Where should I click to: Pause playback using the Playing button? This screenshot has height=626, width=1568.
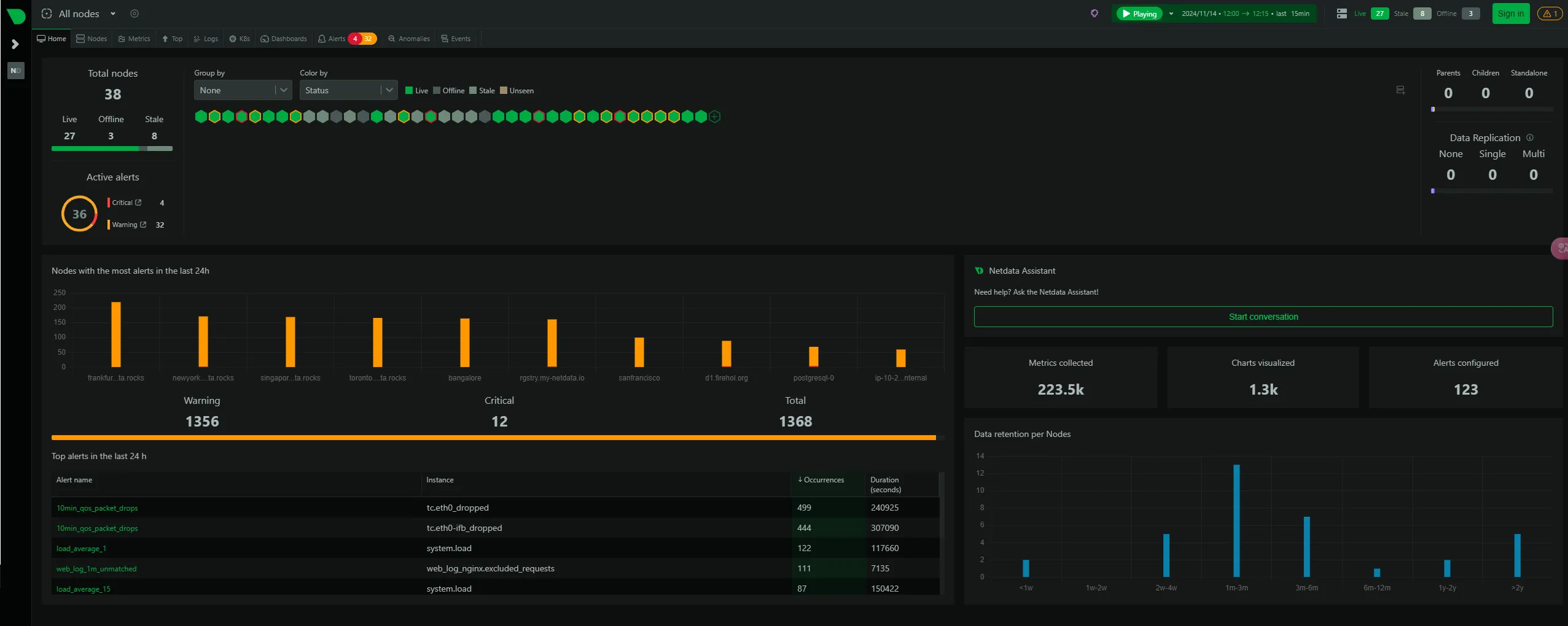[x=1139, y=13]
